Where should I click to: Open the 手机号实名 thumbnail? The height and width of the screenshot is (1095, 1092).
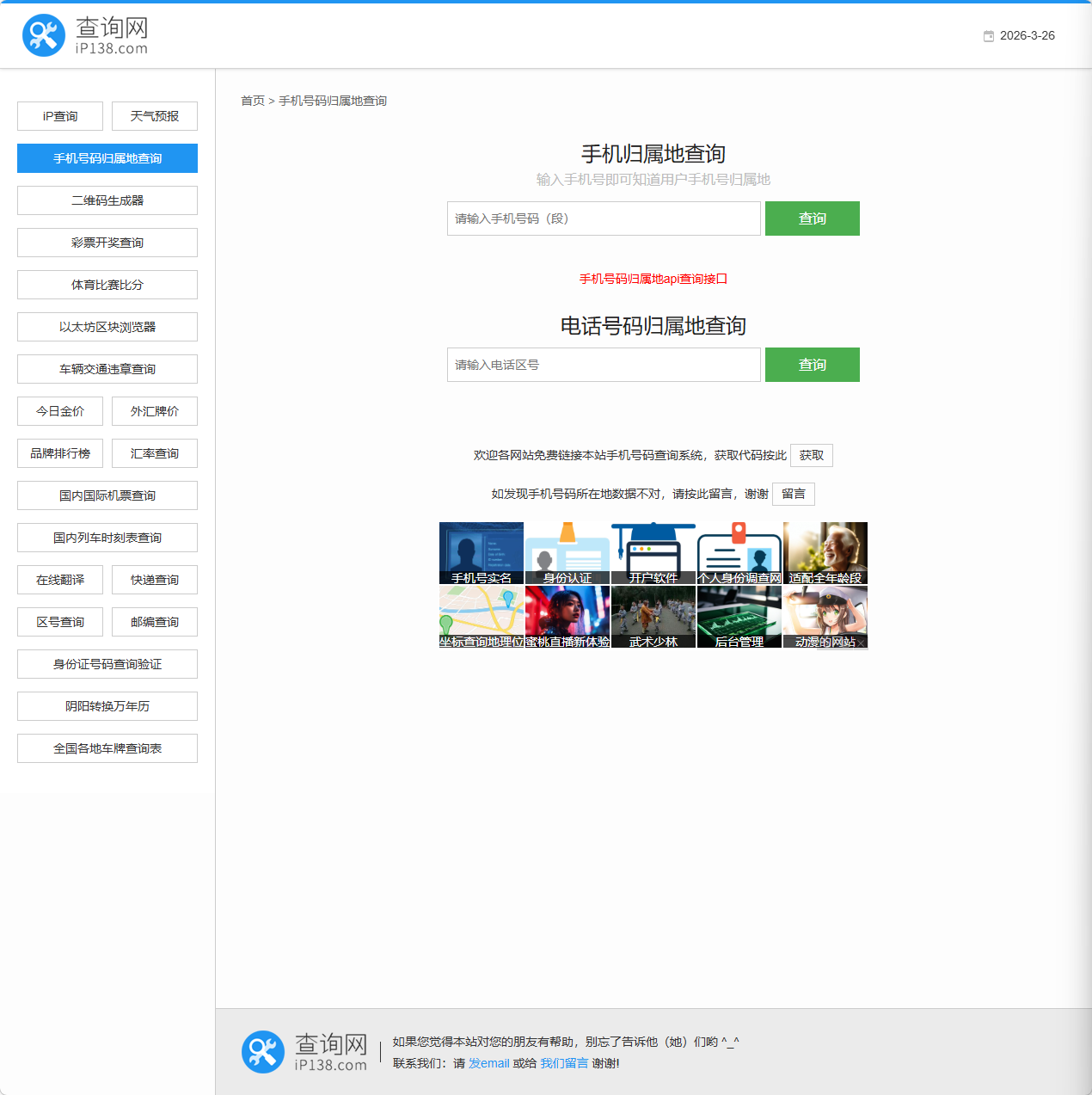[482, 552]
